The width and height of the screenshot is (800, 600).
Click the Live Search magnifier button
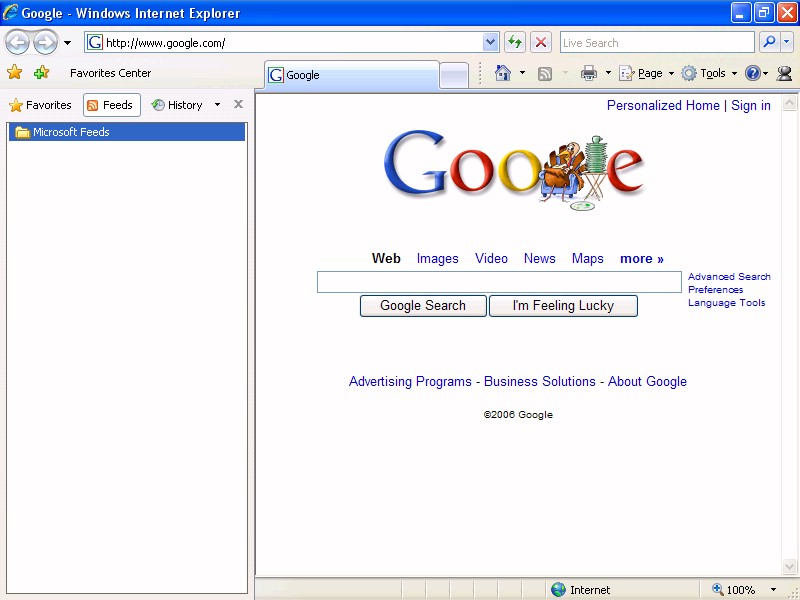[769, 42]
